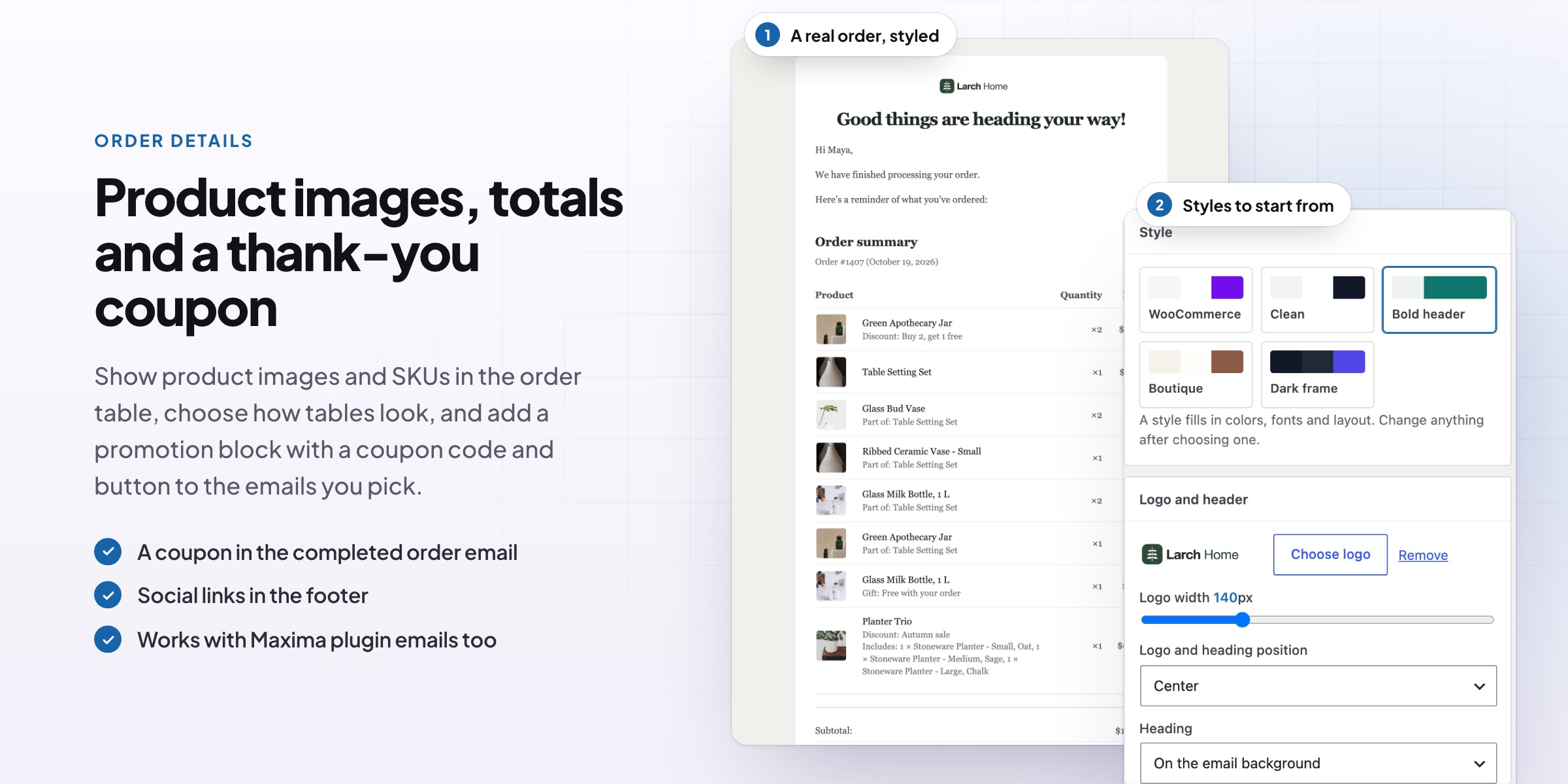The image size is (1568, 784).
Task: Click checkmark icon beside Maxima plugin item
Action: coord(108,640)
